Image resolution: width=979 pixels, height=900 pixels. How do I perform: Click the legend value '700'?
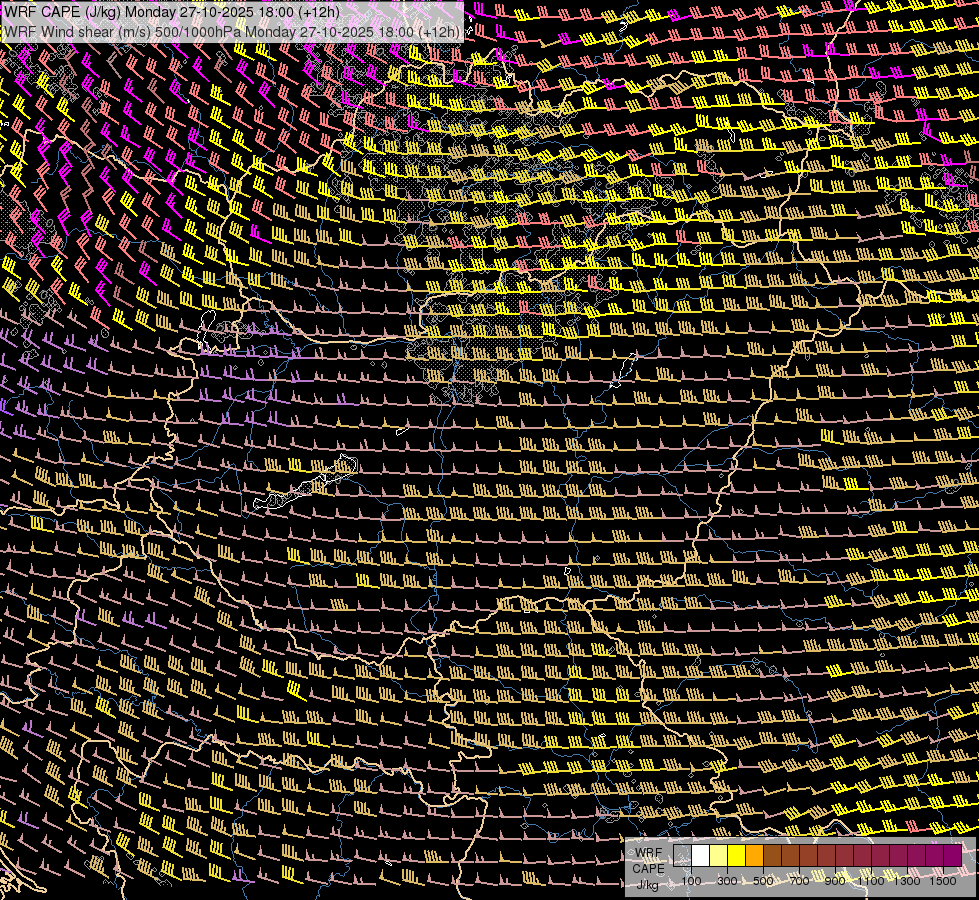[799, 881]
